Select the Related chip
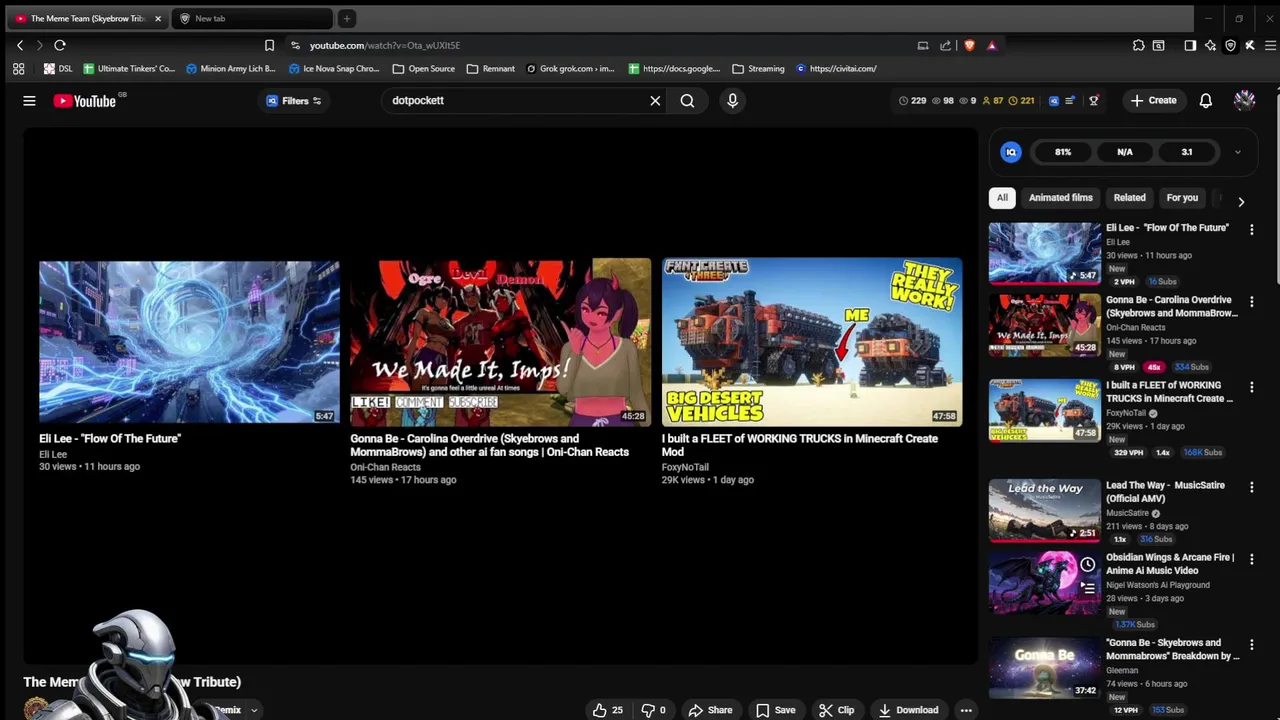Viewport: 1280px width, 720px height. coord(1130,197)
